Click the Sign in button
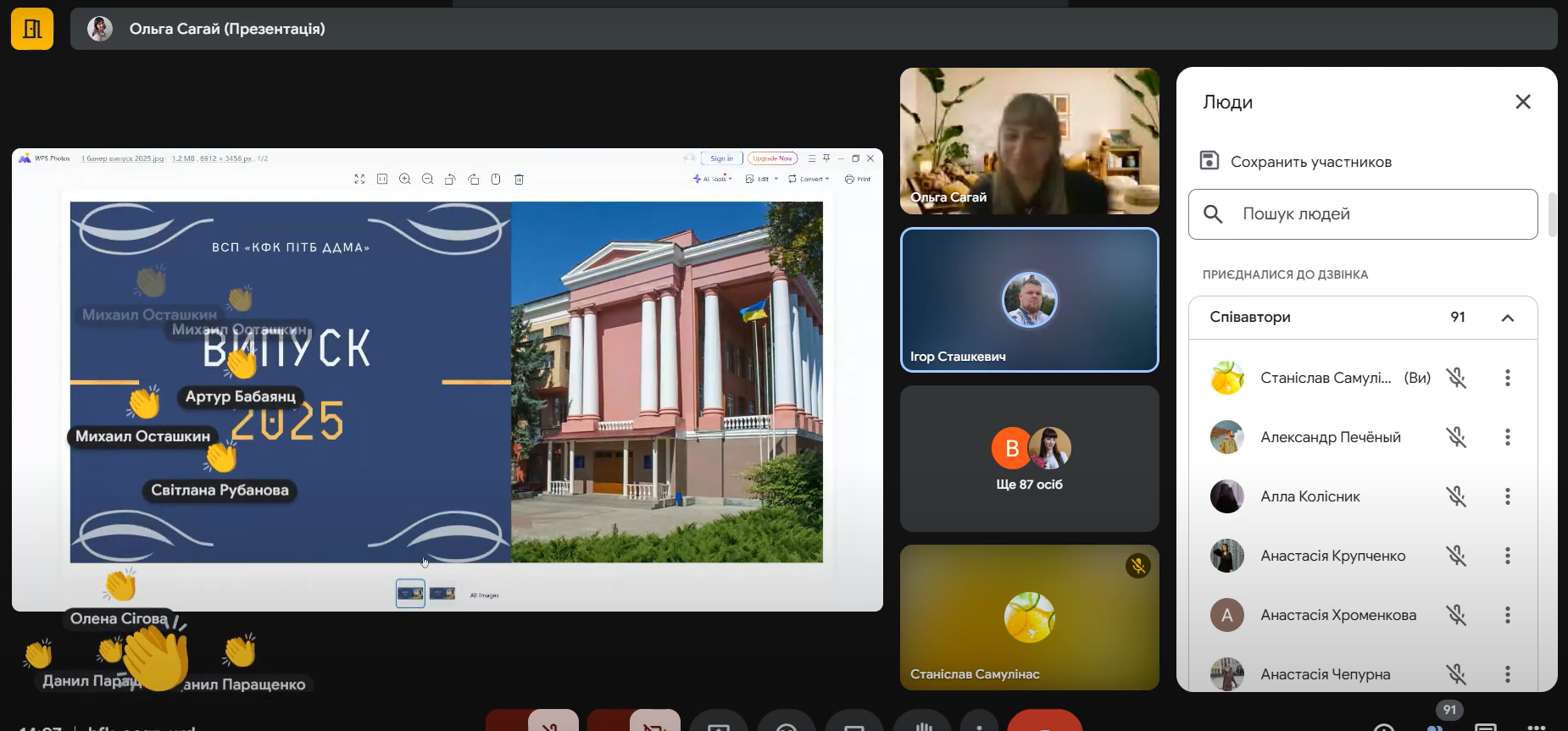The height and width of the screenshot is (731, 1568). point(721,158)
